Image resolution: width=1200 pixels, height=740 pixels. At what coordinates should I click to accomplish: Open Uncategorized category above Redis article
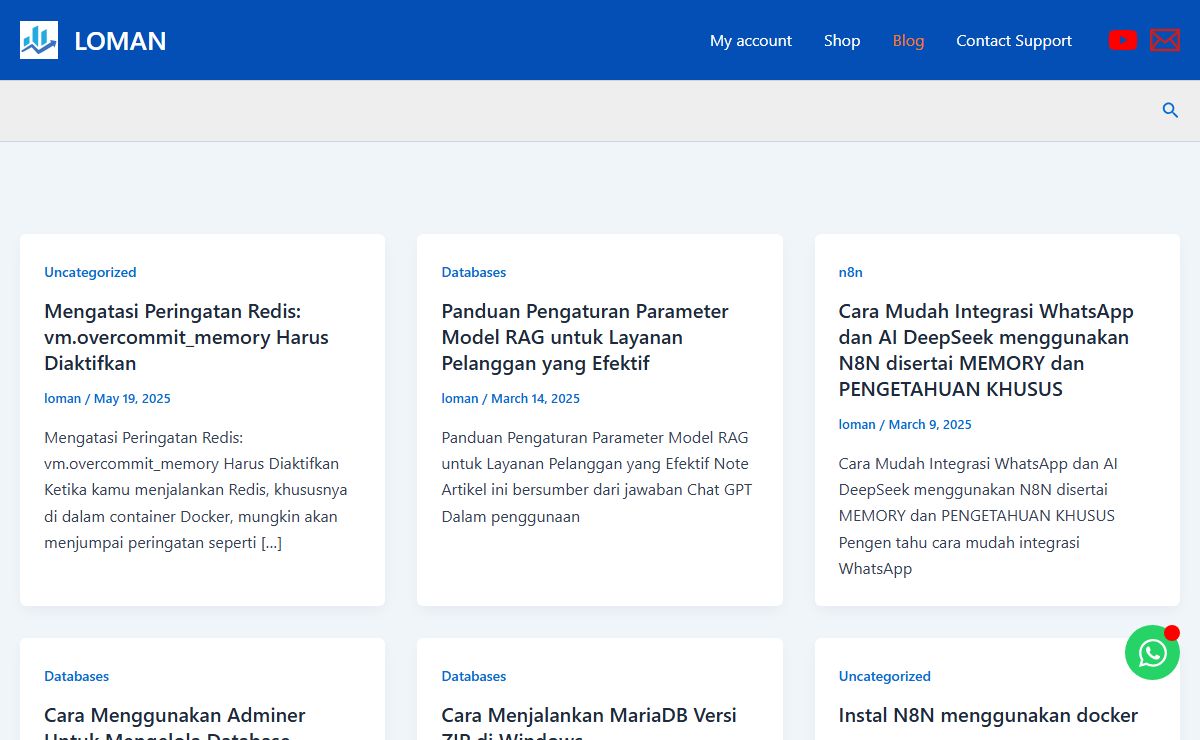90,272
